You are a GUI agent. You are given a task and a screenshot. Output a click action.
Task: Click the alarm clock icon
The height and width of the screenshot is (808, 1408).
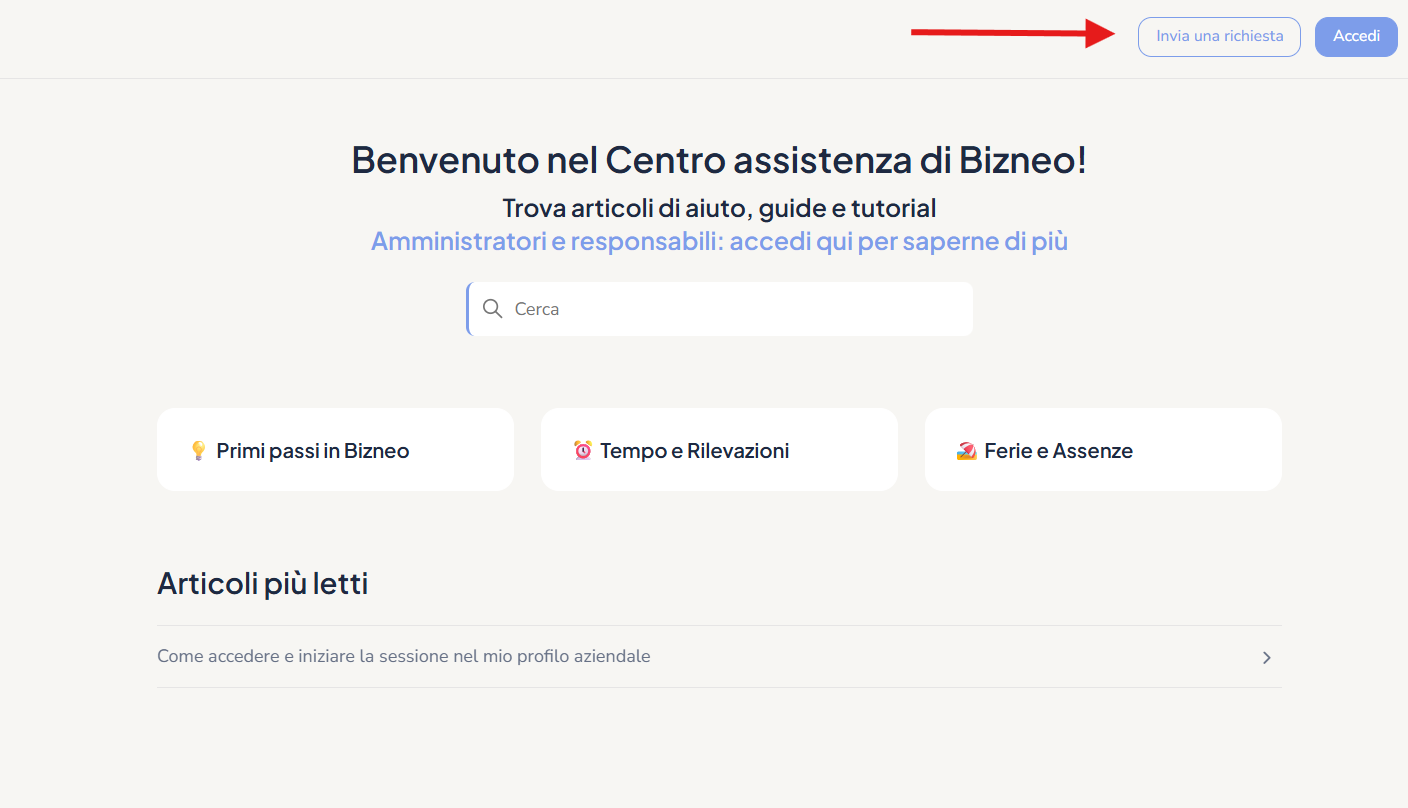[583, 451]
